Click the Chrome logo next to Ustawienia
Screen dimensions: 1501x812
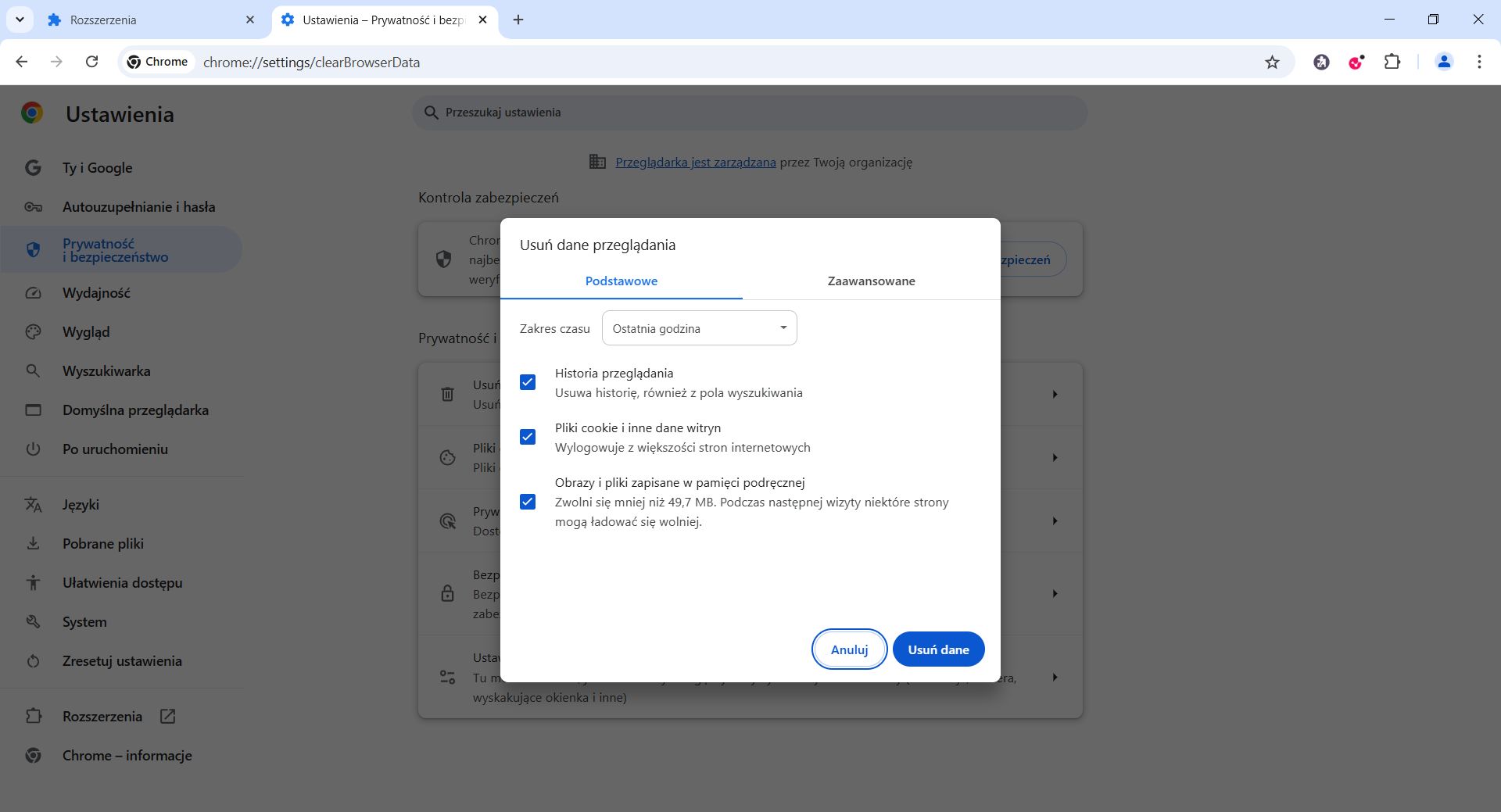point(31,114)
